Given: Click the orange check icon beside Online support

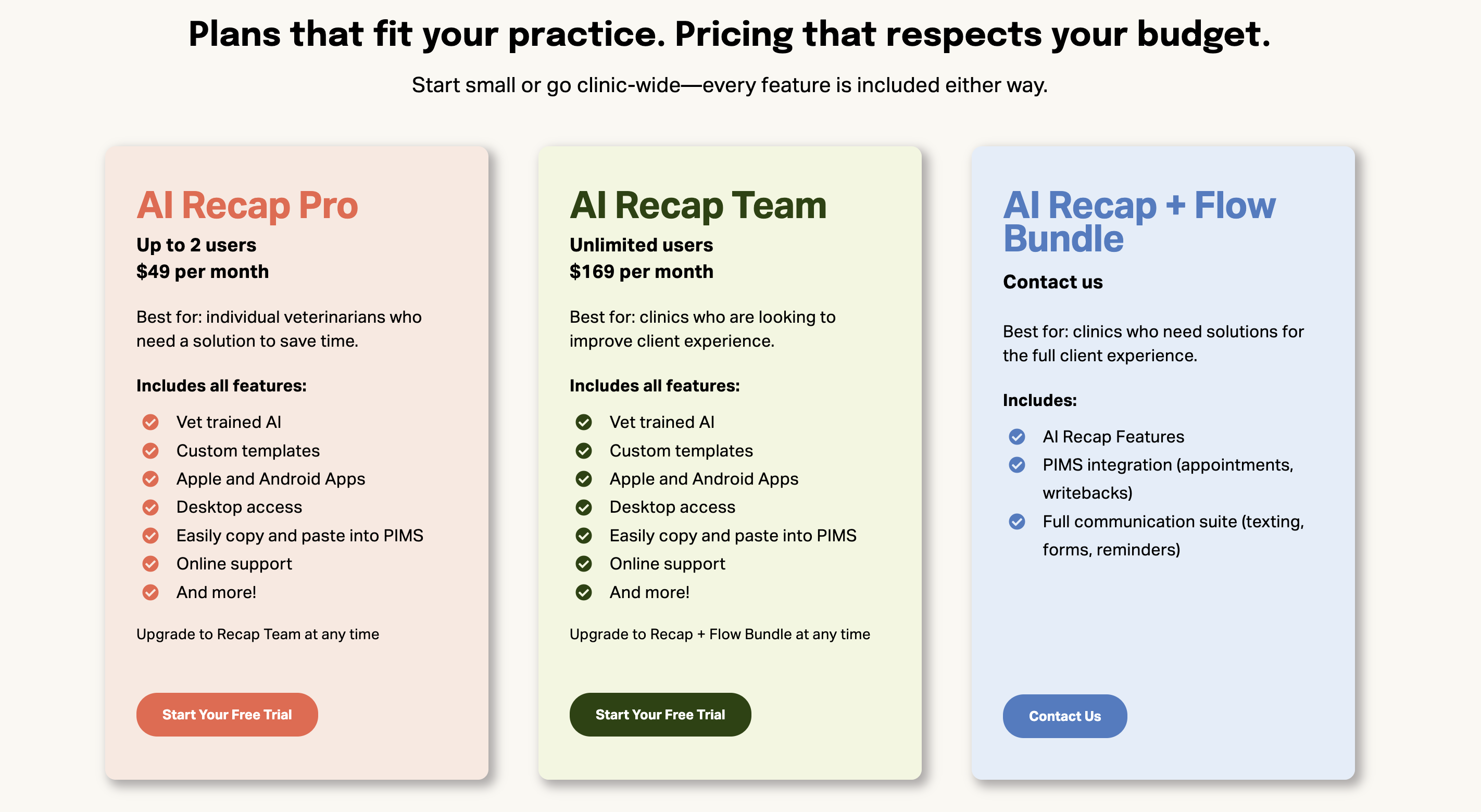Looking at the screenshot, I should coord(150,564).
